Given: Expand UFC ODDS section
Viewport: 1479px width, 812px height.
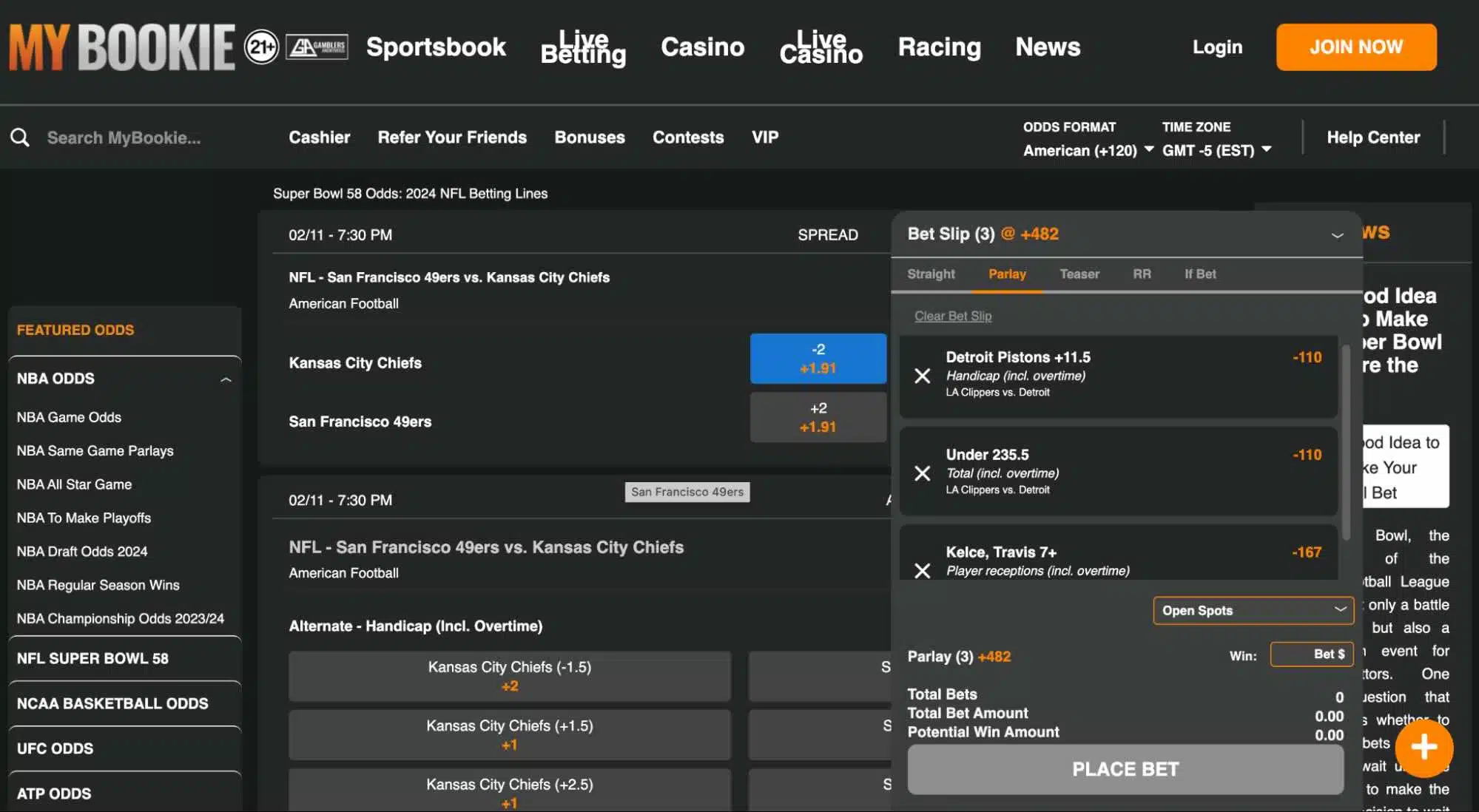Looking at the screenshot, I should point(124,748).
